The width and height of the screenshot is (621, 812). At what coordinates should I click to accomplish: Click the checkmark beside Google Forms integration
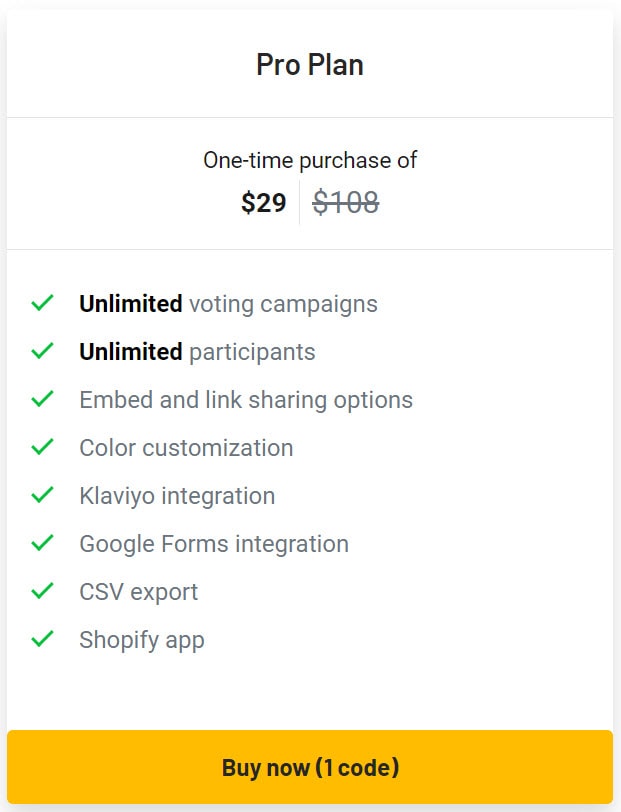43,543
